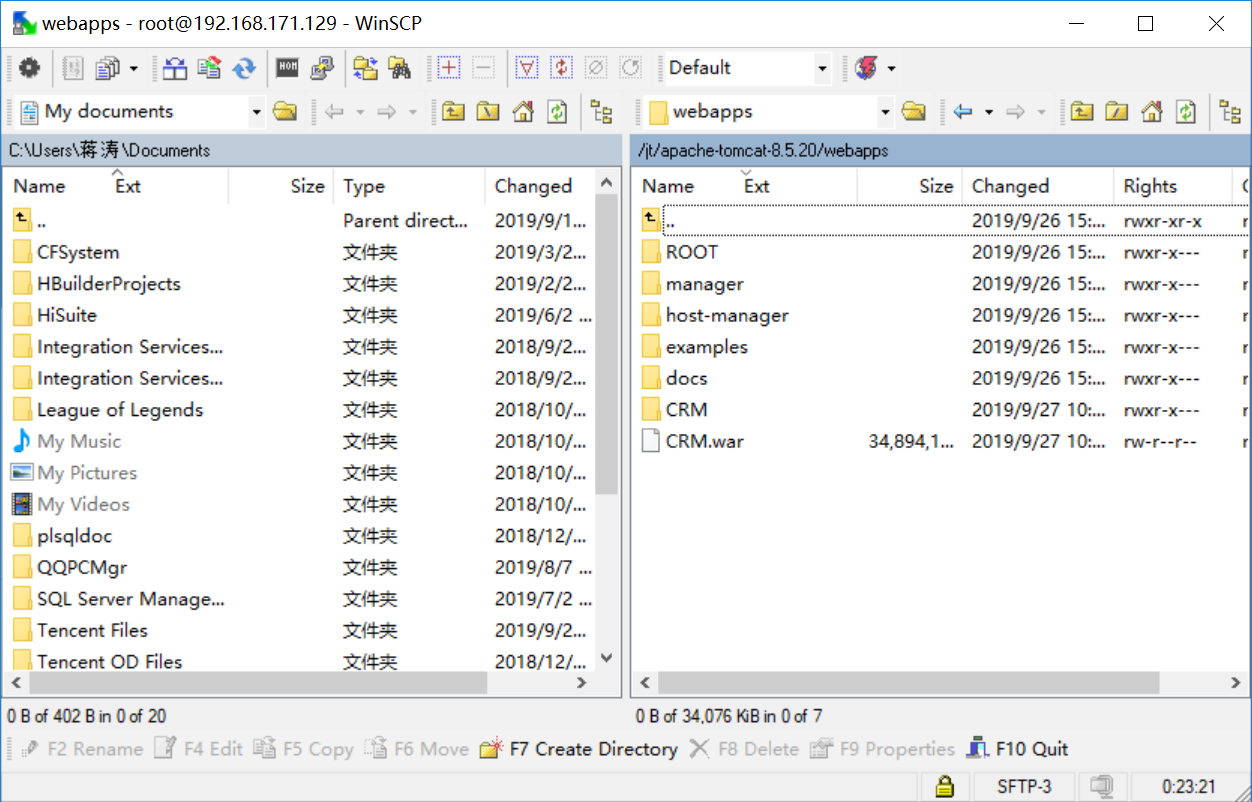The image size is (1252, 802).
Task: Toggle the local directory tree icon
Action: tap(601, 111)
